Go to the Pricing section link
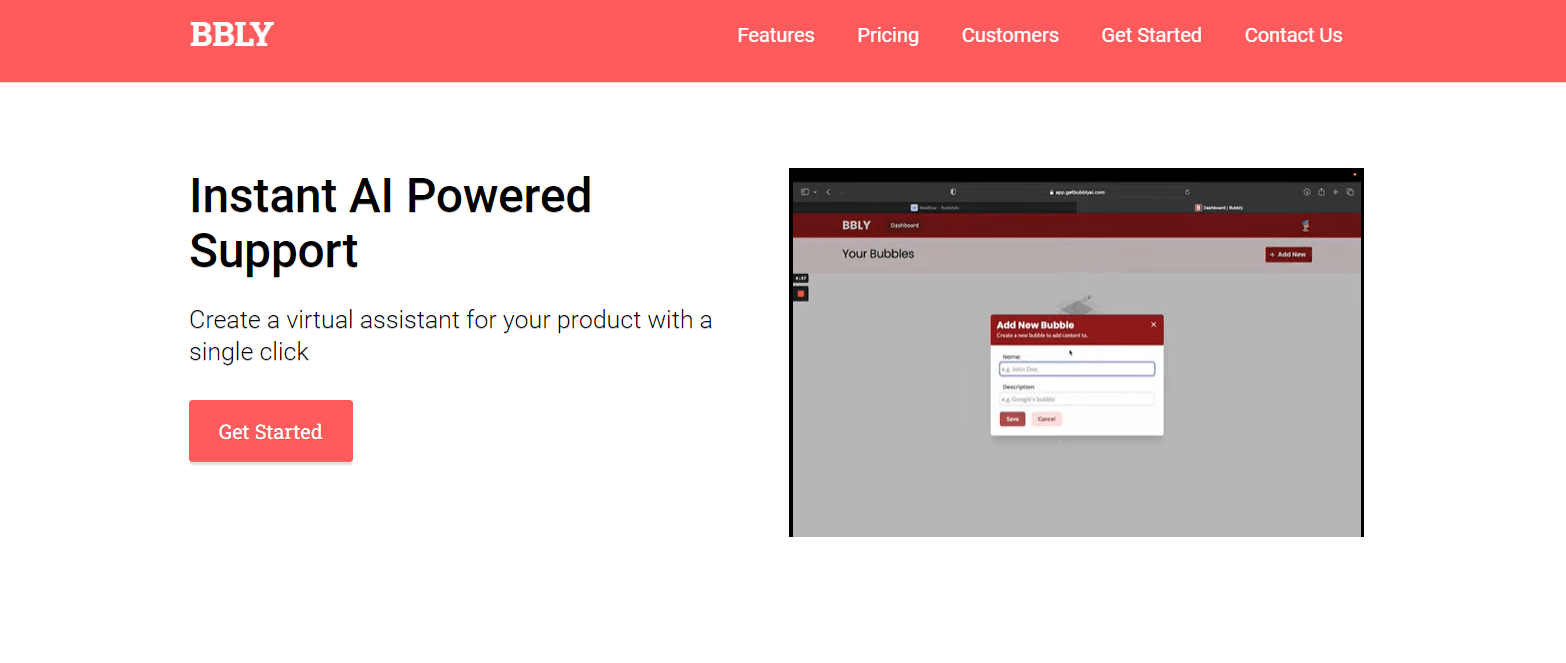1566x663 pixels. [x=888, y=35]
